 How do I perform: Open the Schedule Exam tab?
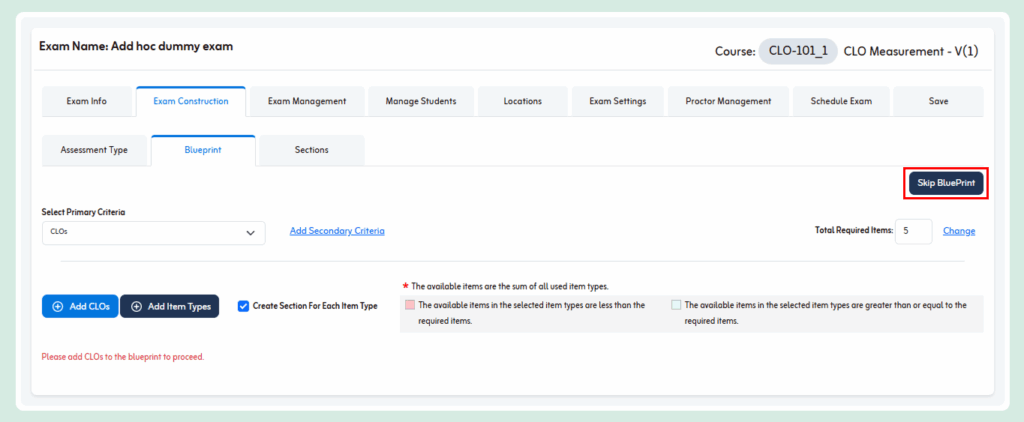(841, 101)
